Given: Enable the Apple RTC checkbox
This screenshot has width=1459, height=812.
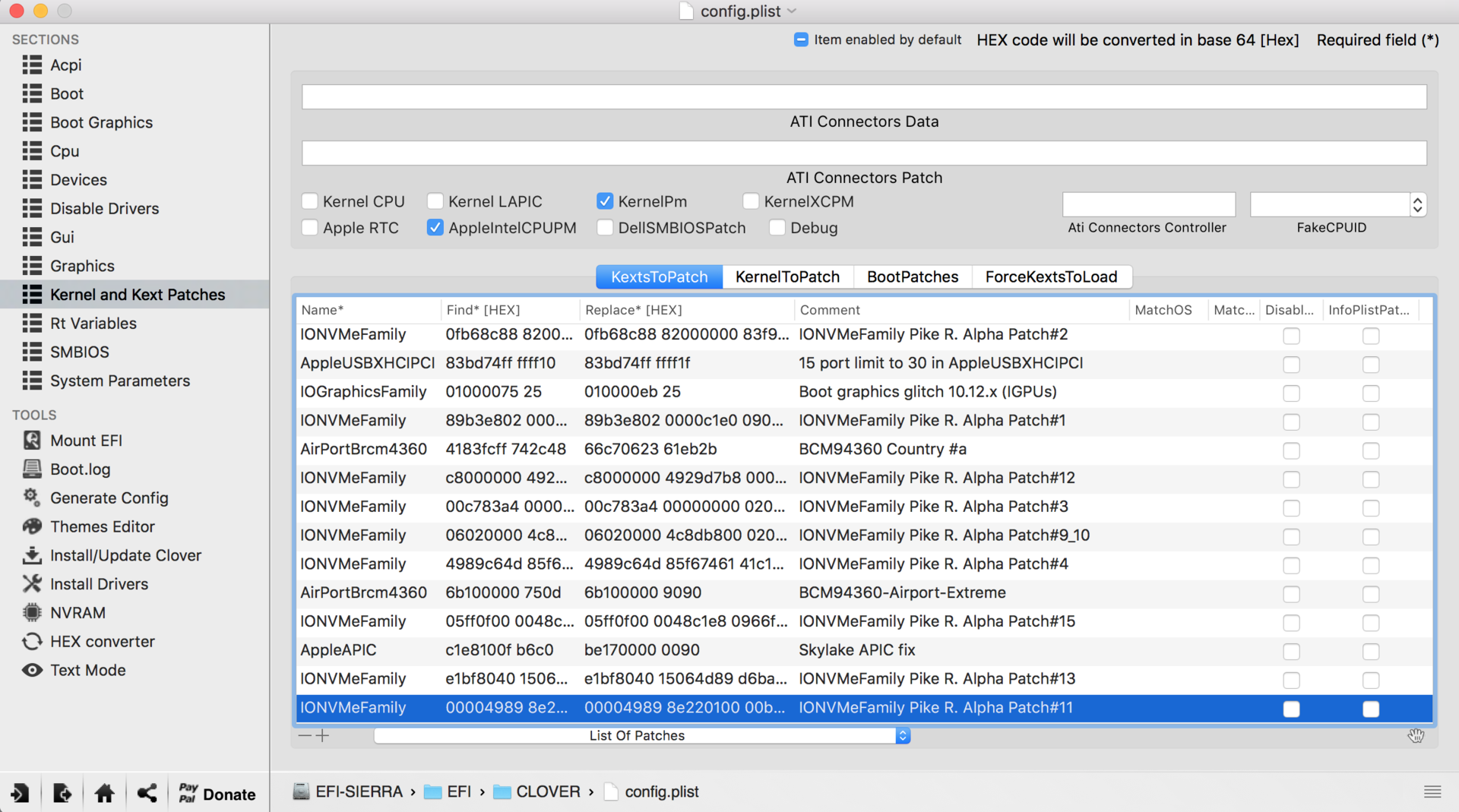Looking at the screenshot, I should point(309,228).
